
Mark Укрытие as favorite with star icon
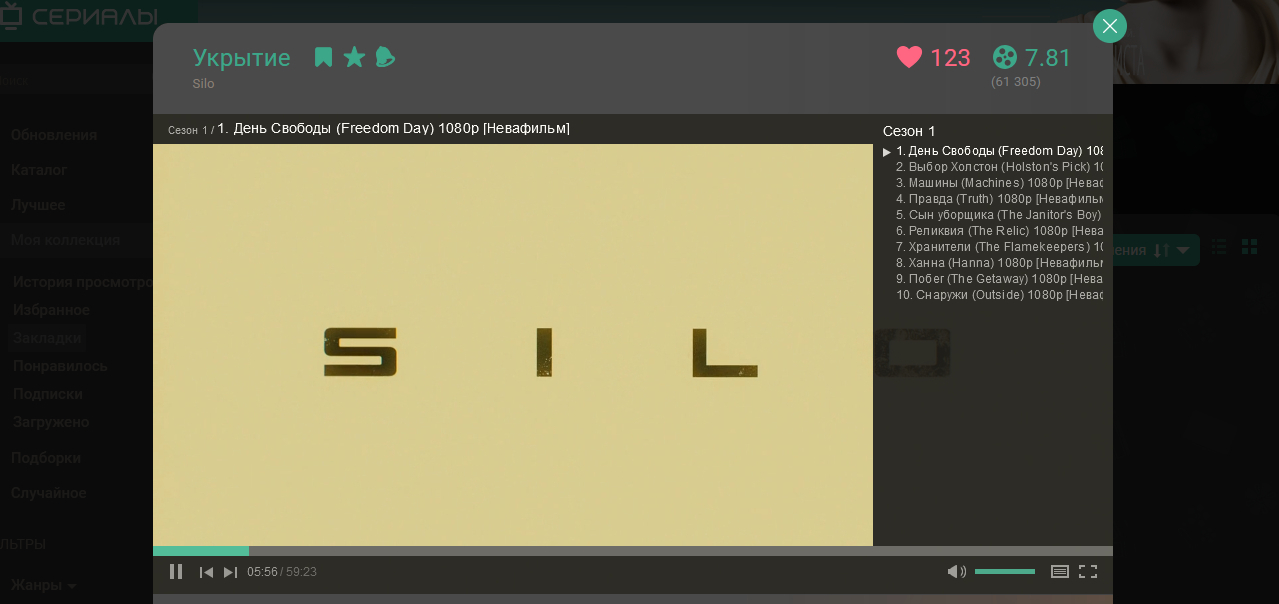[x=354, y=57]
